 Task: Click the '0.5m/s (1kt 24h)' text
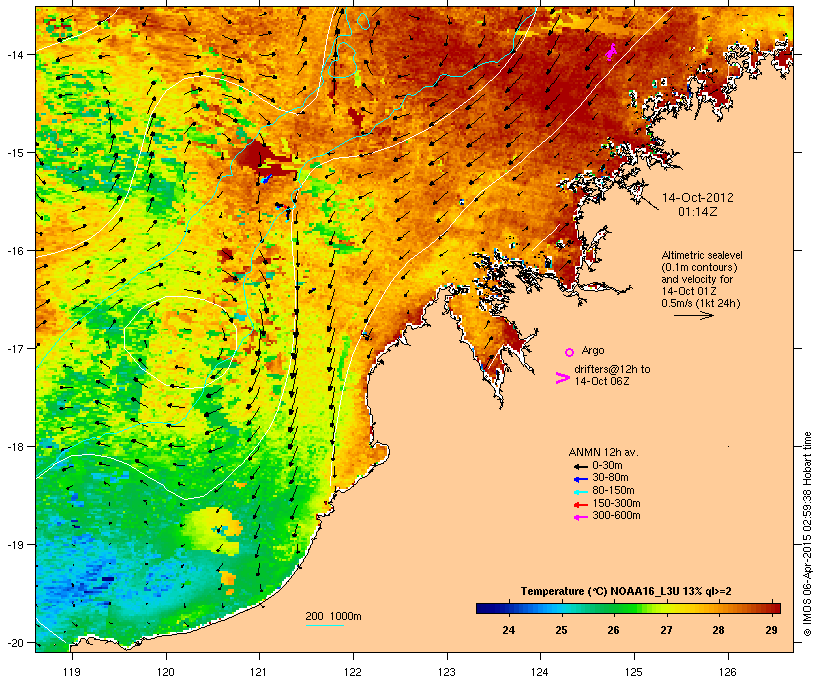(x=701, y=303)
